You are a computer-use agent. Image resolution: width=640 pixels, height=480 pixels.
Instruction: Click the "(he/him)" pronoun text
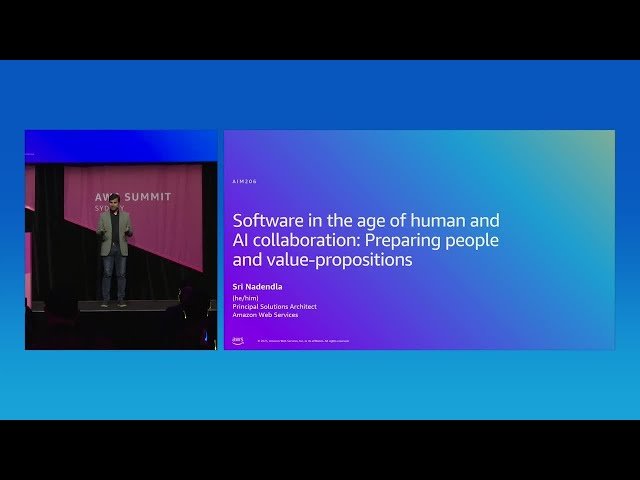[245, 298]
